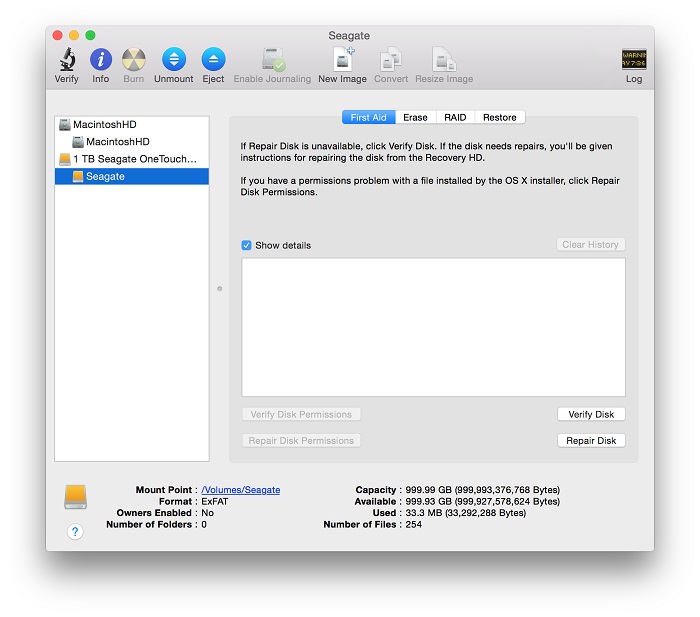Click the Repair Disk button
Screen dimensions: 700x617
591,440
